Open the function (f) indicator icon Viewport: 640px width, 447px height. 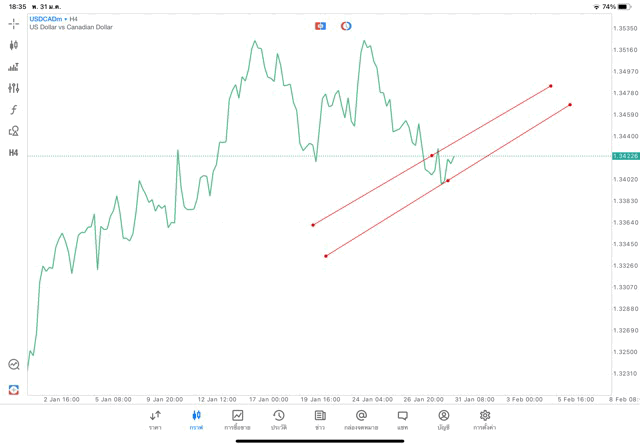coord(14,110)
